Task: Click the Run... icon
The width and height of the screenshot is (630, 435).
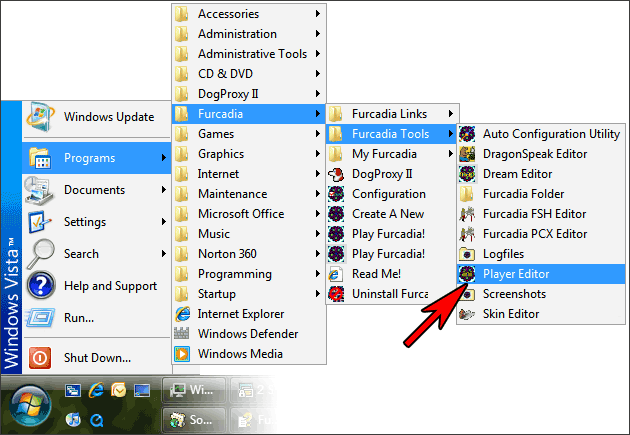Action: click(40, 317)
